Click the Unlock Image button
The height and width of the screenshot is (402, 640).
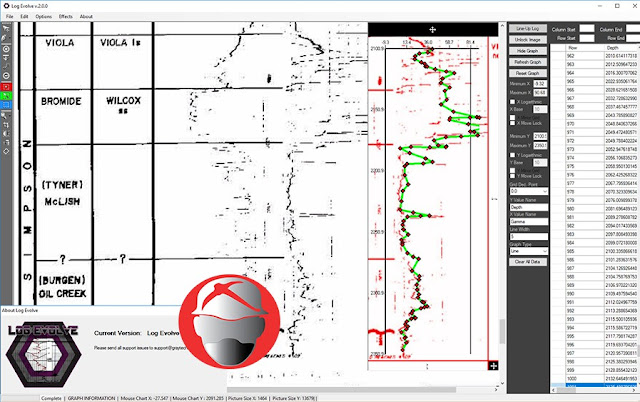click(x=528, y=40)
